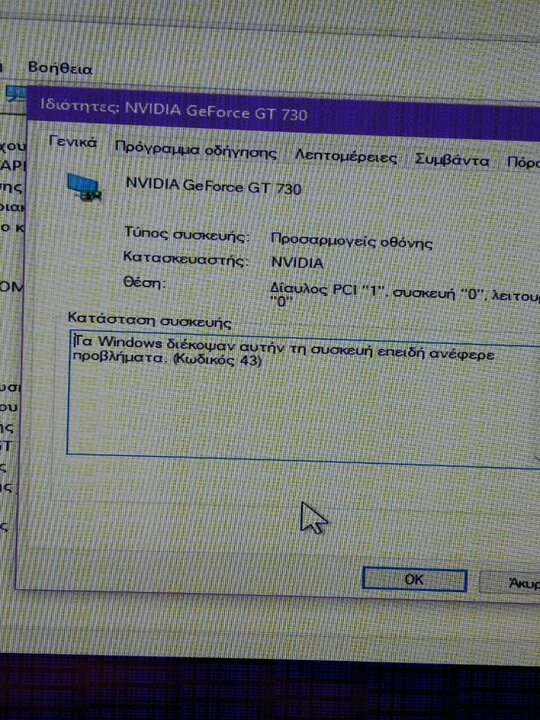Image resolution: width=540 pixels, height=720 pixels.
Task: Open the partially visible Πόροι tab
Action: click(523, 163)
